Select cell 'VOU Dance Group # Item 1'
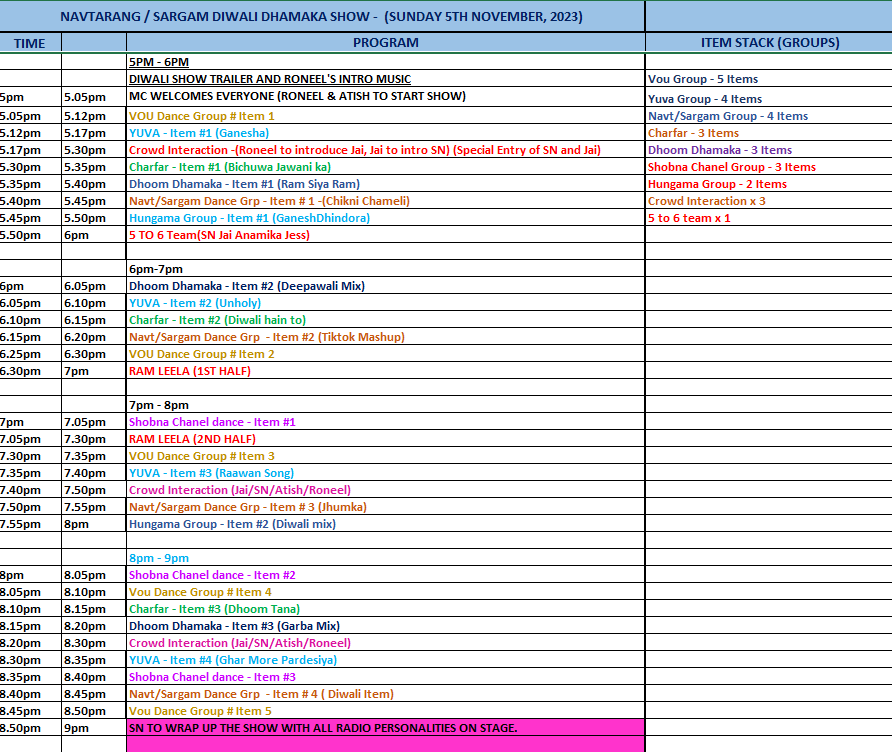The height and width of the screenshot is (752, 892). pos(386,116)
